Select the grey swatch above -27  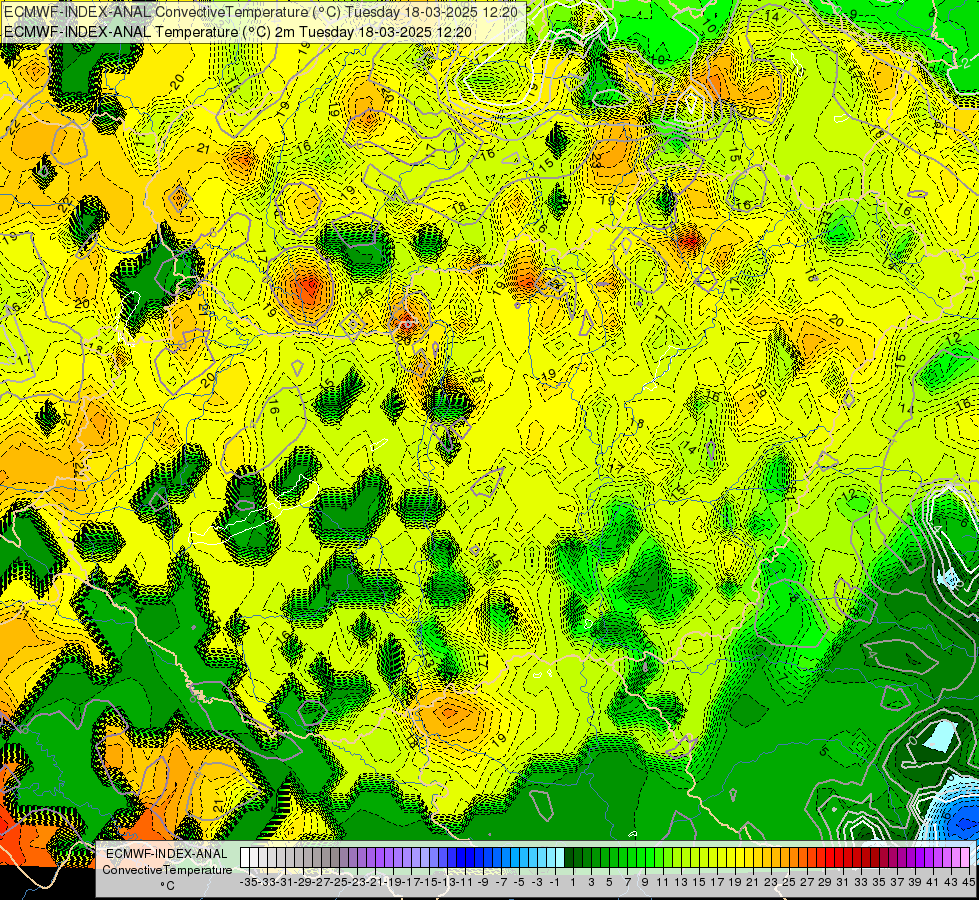click(x=317, y=858)
